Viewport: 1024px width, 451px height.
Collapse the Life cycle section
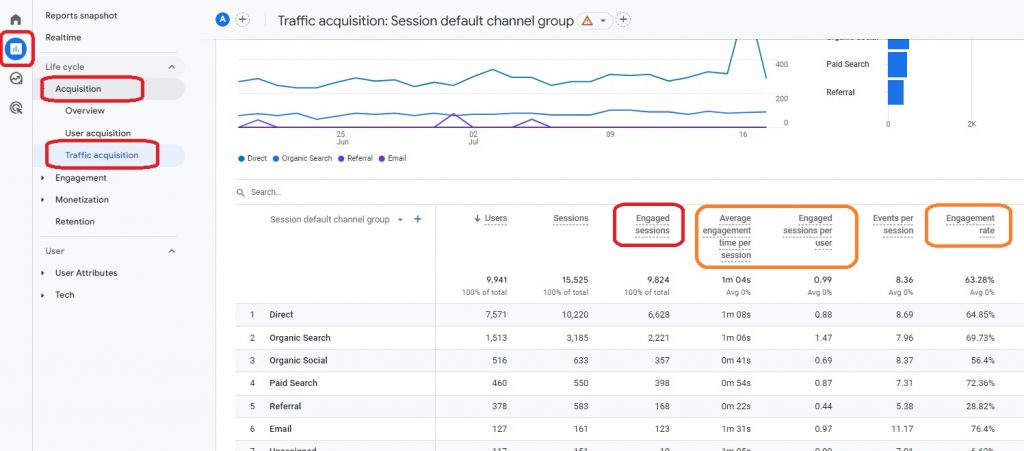(x=172, y=67)
